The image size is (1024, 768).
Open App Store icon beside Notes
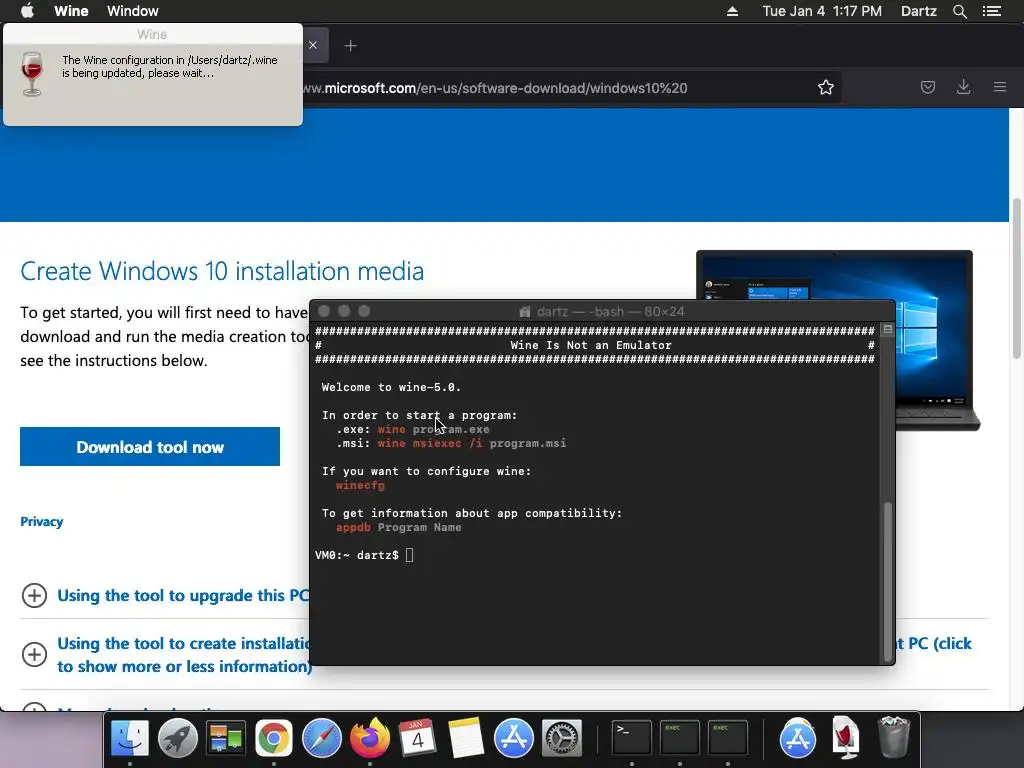pyautogui.click(x=513, y=738)
